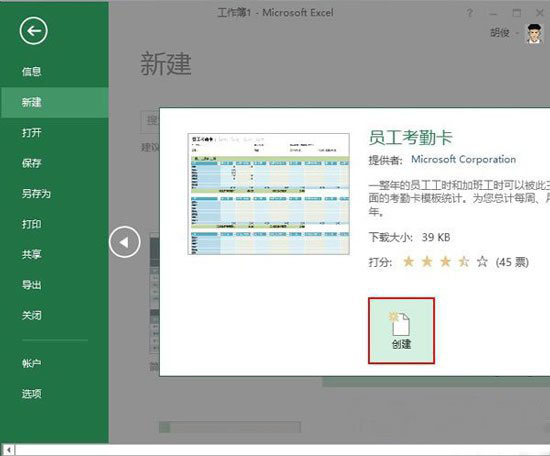This screenshot has width=550, height=456.
Task: Click the help question mark icon
Action: [x=469, y=13]
